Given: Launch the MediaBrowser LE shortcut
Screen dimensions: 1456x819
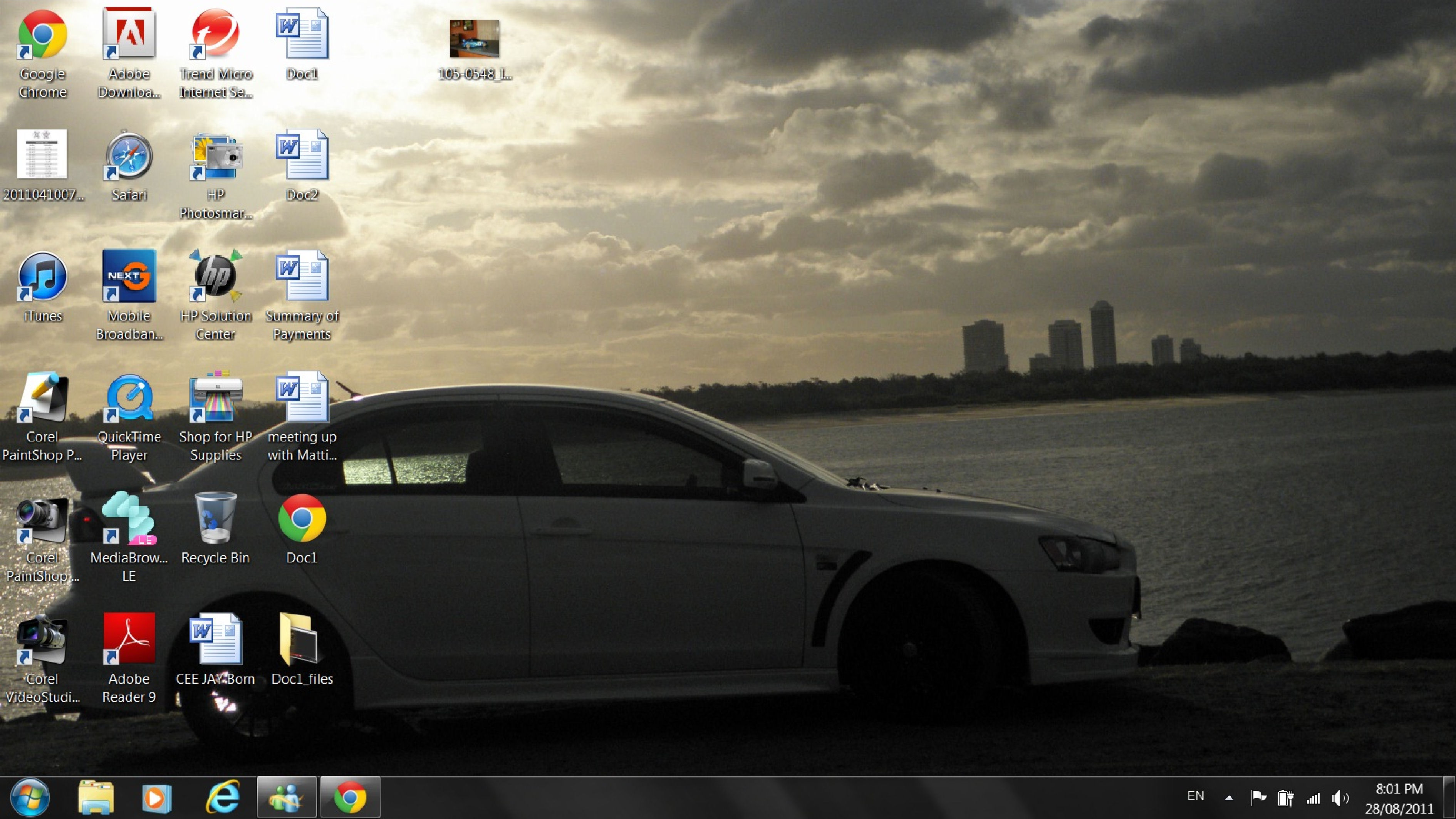Looking at the screenshot, I should [129, 537].
